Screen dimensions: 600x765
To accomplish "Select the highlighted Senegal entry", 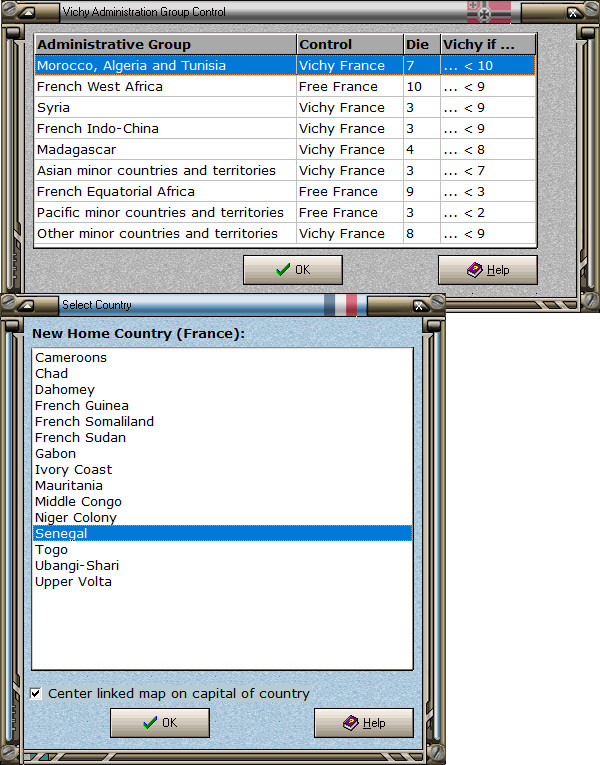I will [222, 533].
